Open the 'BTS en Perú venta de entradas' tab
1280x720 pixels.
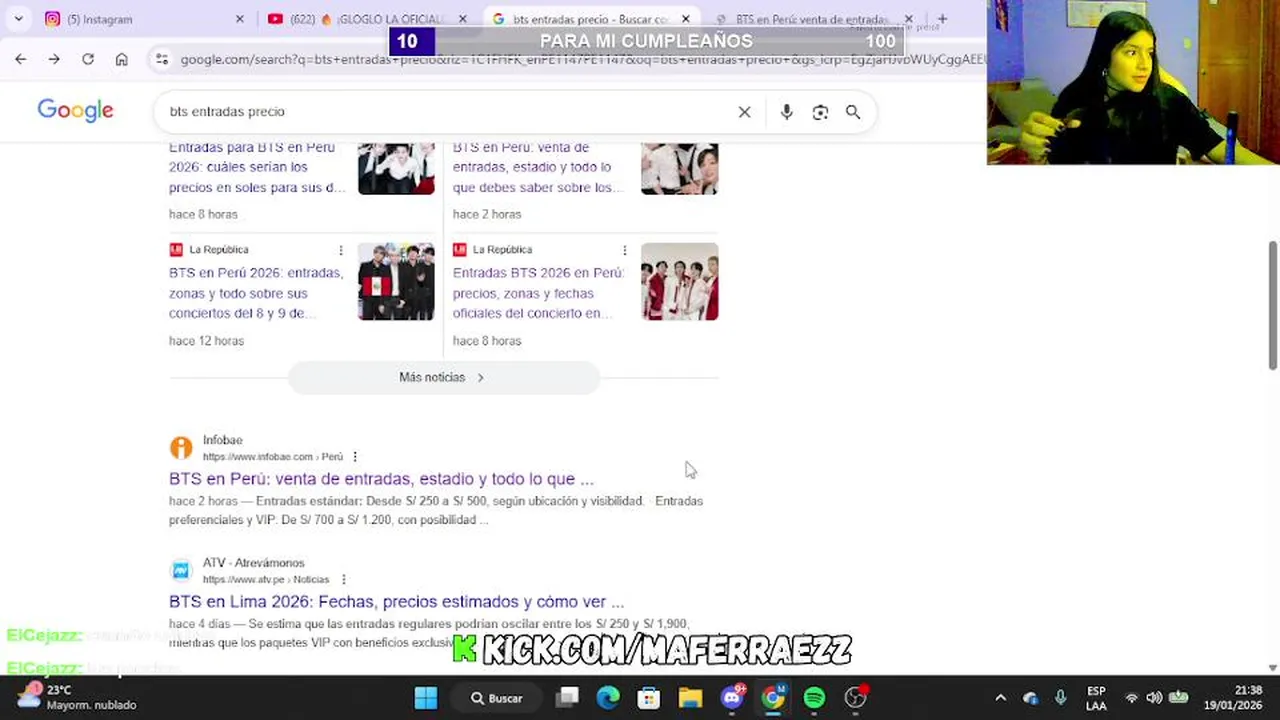pos(812,19)
